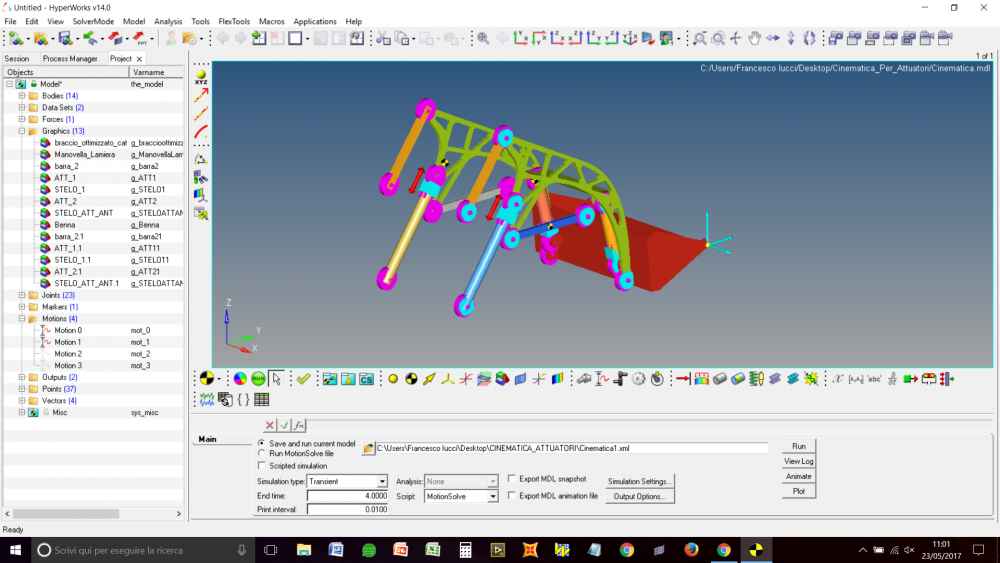Open the FlexTools menu

pyautogui.click(x=234, y=21)
